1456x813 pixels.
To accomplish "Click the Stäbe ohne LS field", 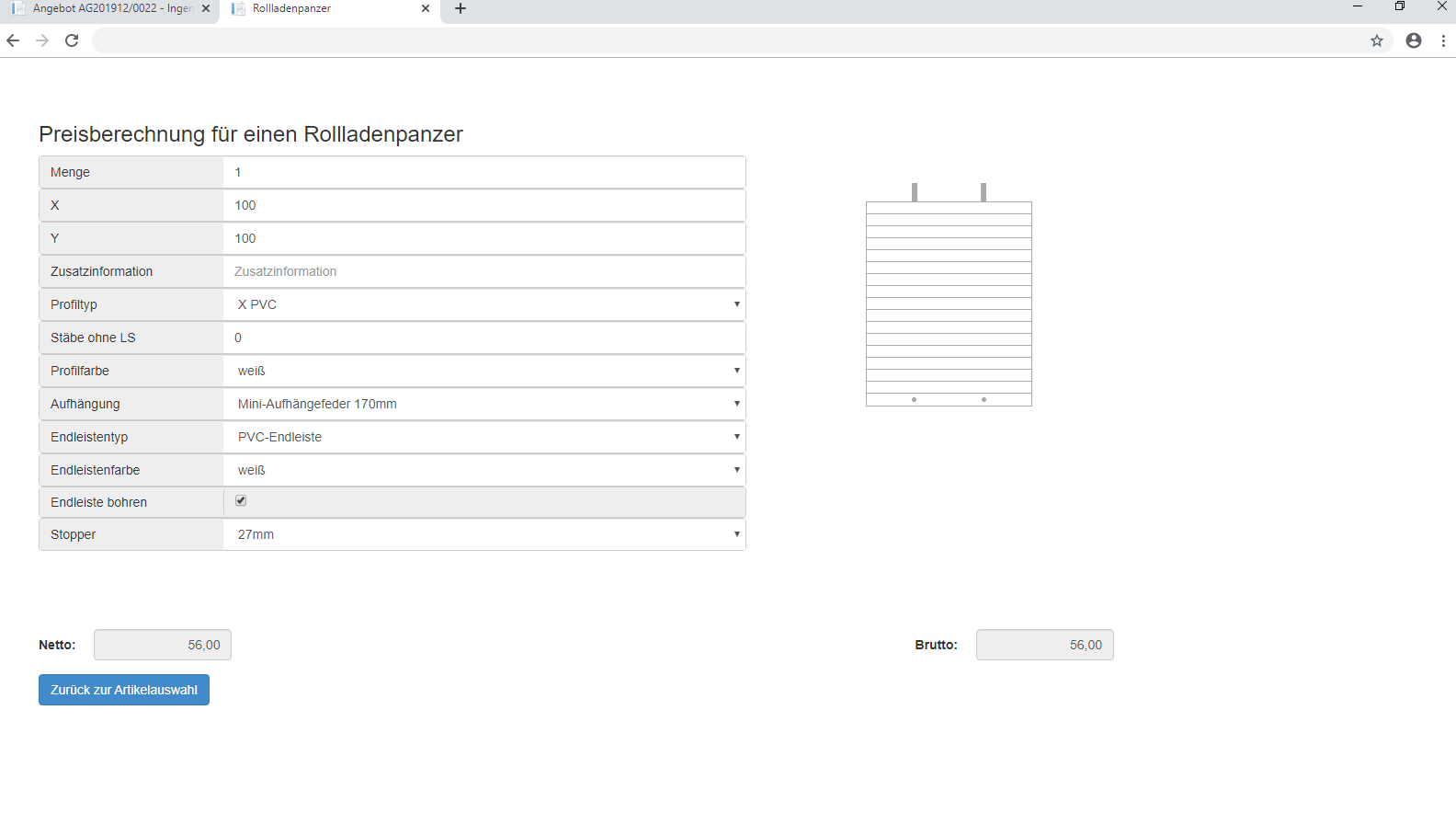I will pos(484,338).
